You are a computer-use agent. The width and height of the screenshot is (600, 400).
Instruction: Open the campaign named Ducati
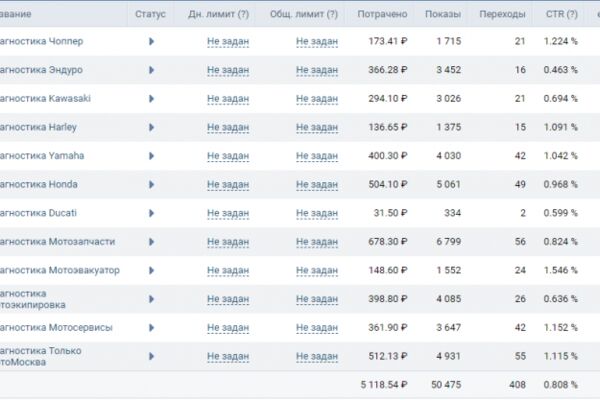tap(38, 213)
